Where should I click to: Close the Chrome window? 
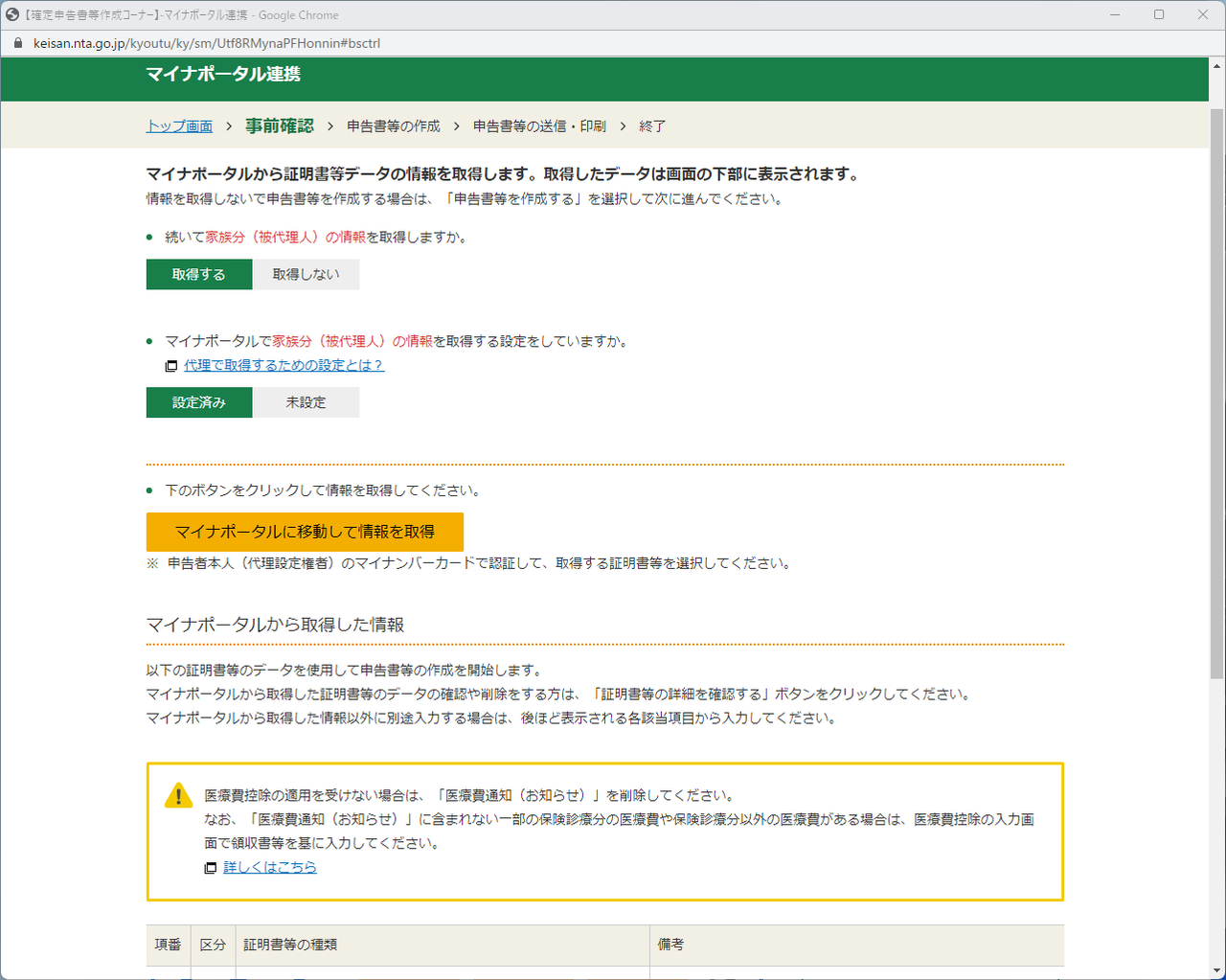point(1203,14)
